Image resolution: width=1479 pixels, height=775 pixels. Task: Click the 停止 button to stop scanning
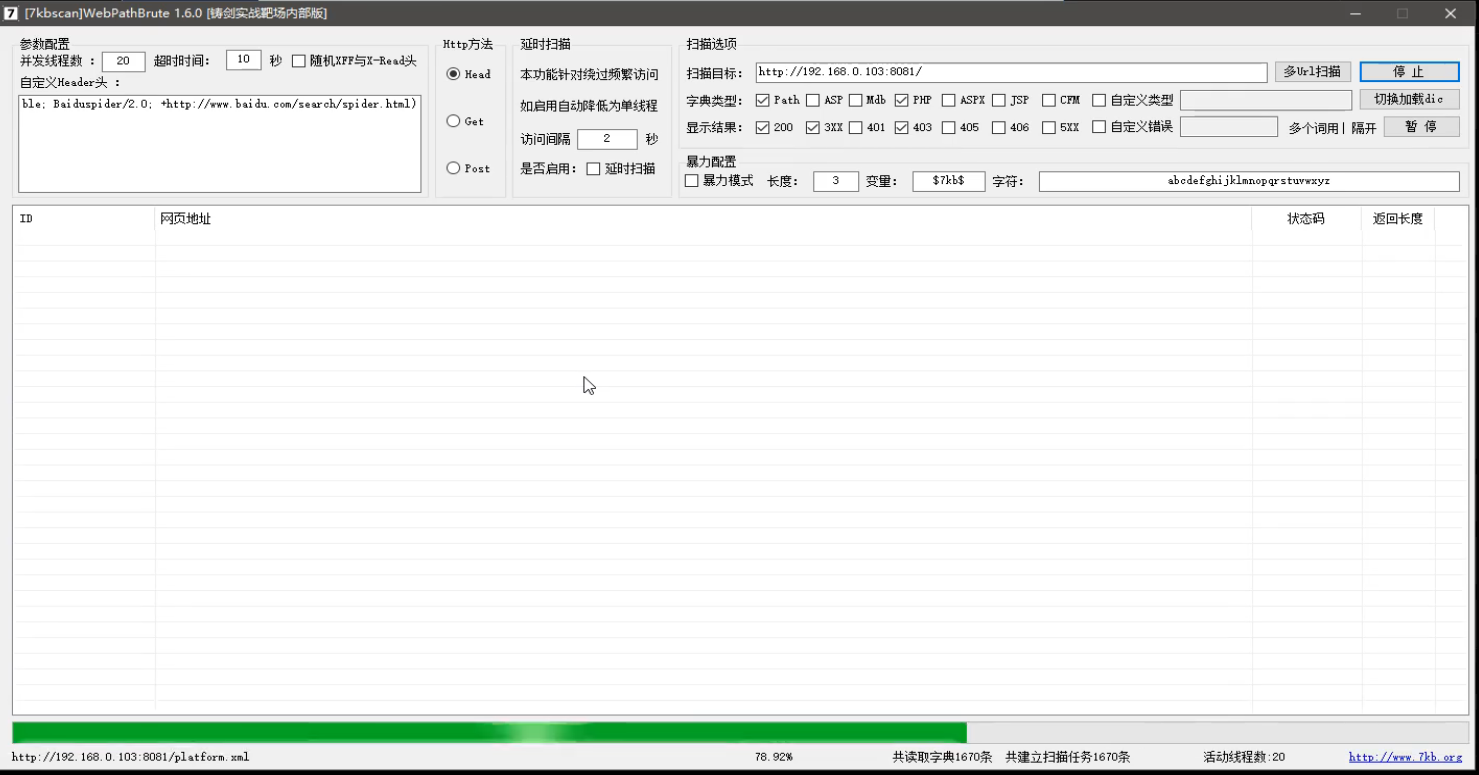point(1409,72)
